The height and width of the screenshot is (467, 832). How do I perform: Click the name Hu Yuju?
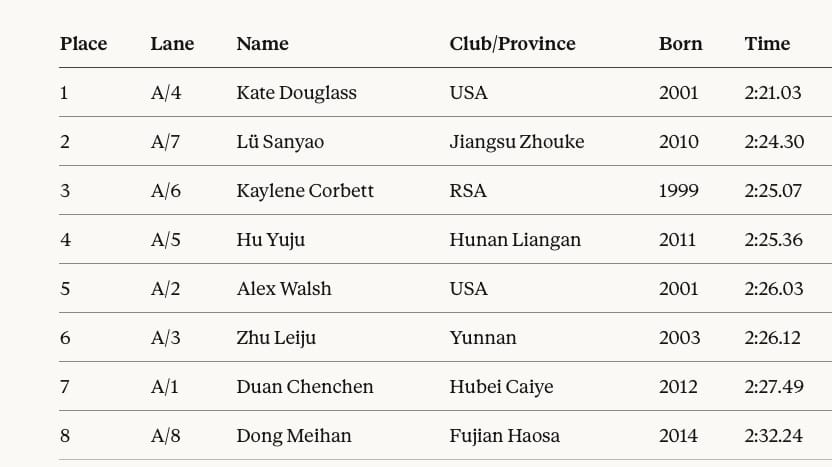pyautogui.click(x=270, y=240)
